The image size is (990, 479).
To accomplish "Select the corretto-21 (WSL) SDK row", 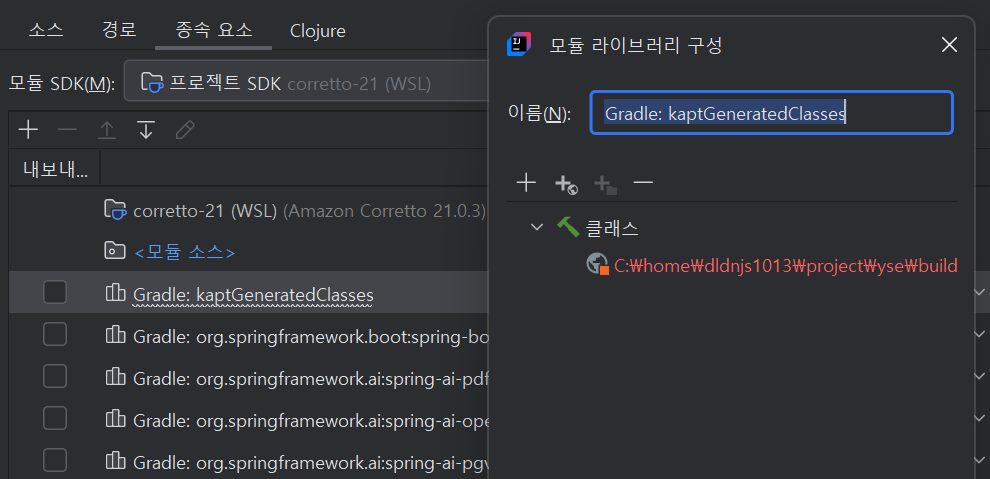I will 248,210.
